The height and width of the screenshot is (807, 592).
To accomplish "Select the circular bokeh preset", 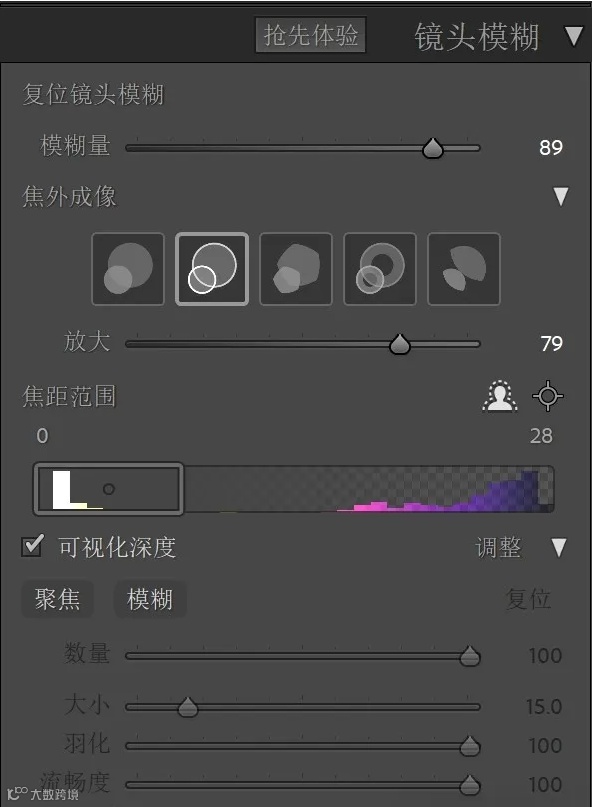I will 128,270.
